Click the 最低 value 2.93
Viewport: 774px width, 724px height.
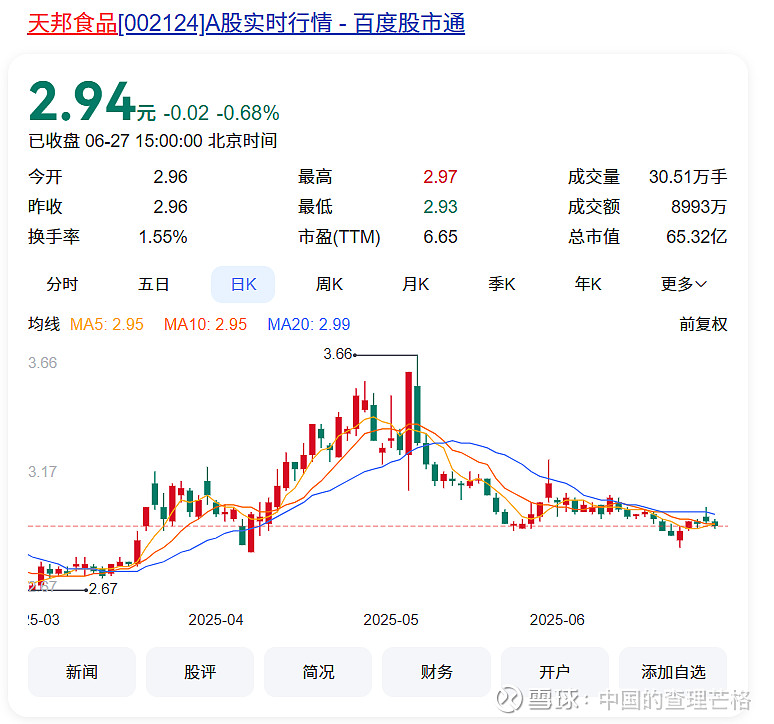click(x=440, y=207)
